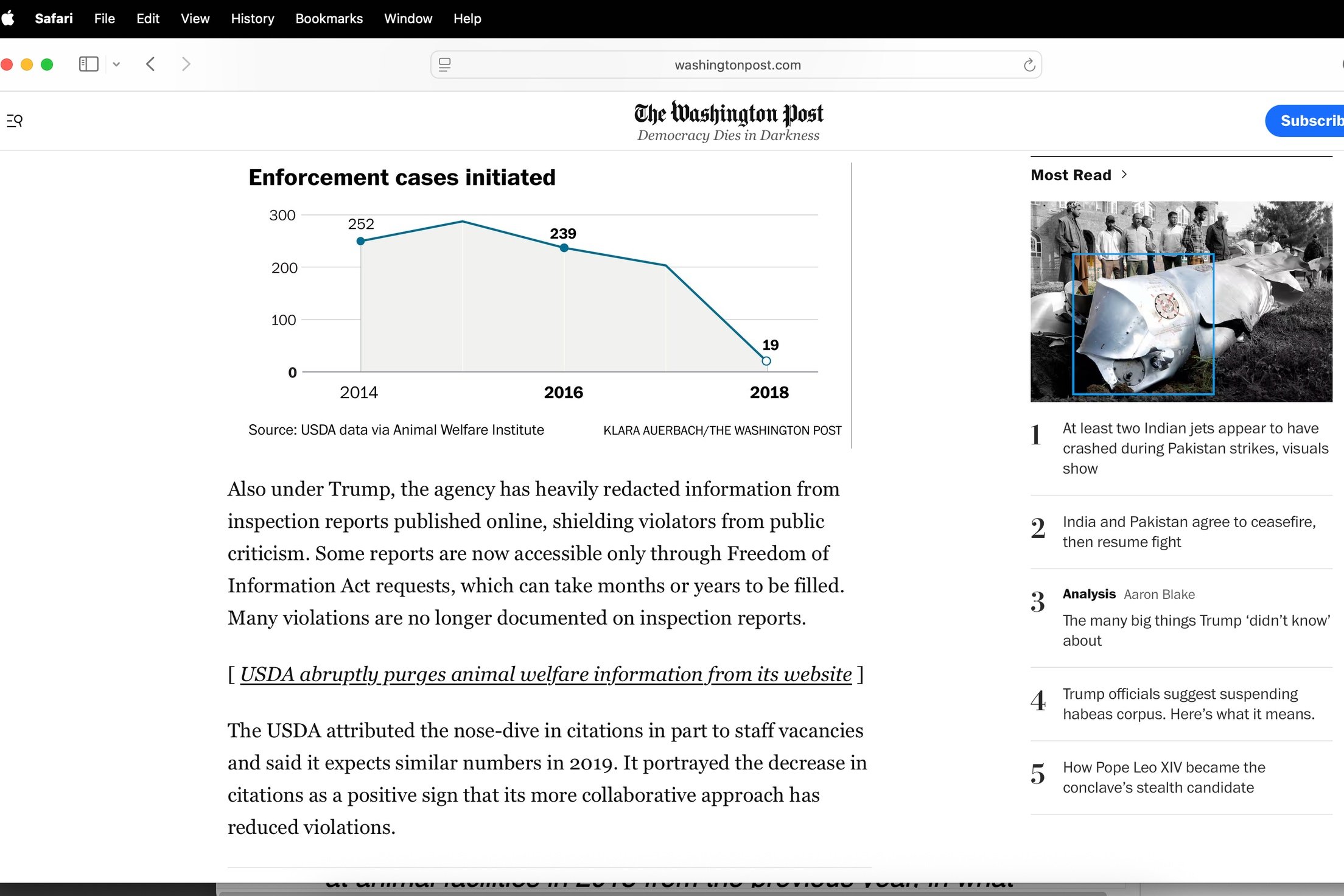Open the Safari menu
This screenshot has height=896, width=1344.
[x=54, y=18]
